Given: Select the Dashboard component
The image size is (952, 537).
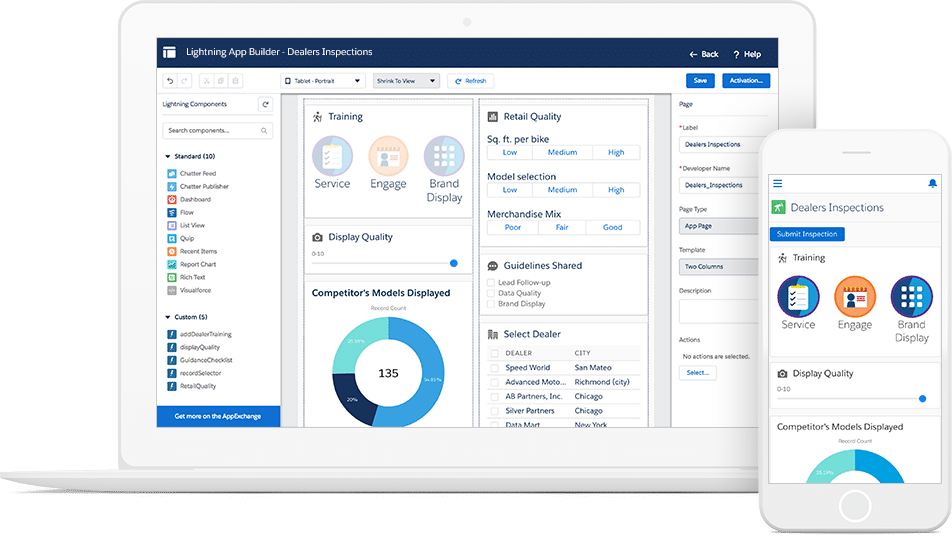Looking at the screenshot, I should (189, 199).
